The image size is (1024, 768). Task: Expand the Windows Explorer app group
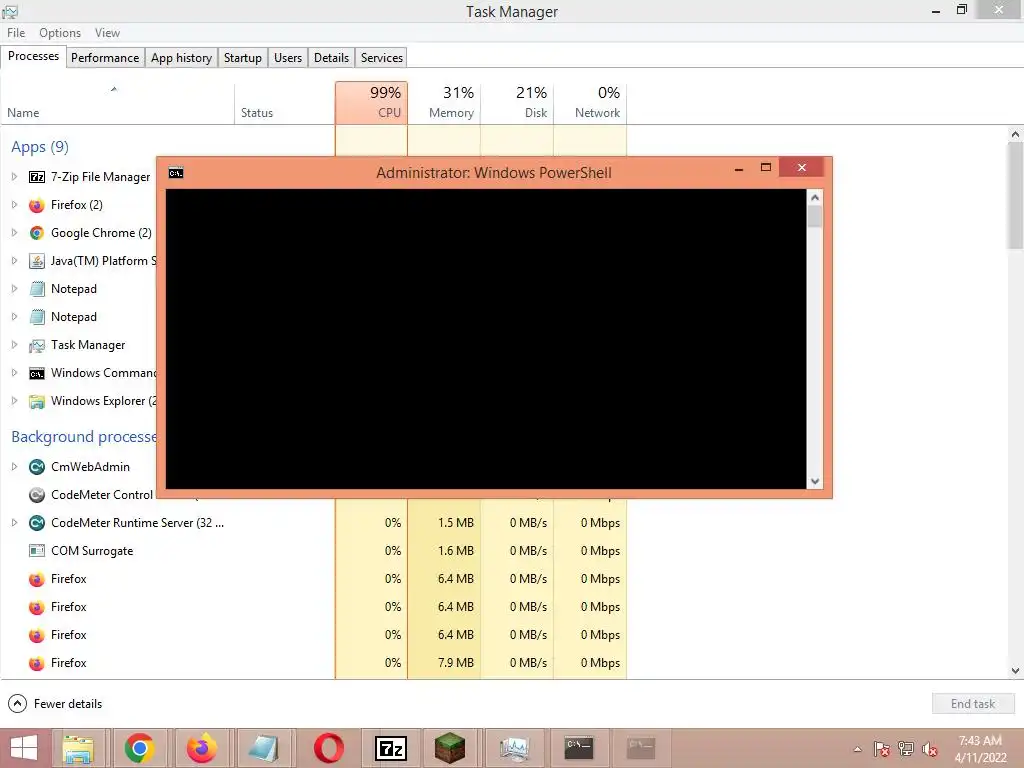click(14, 401)
